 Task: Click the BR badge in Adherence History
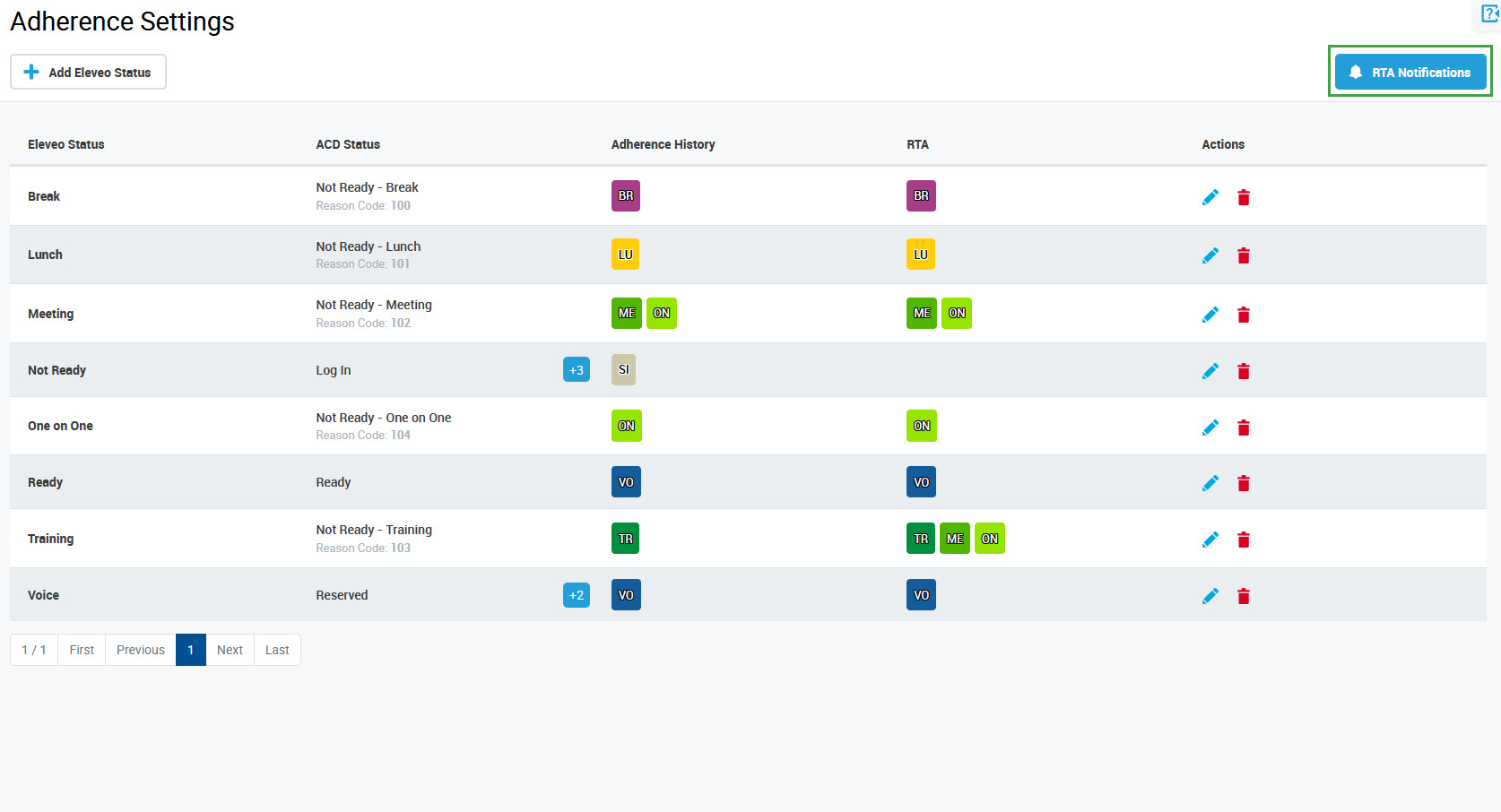(x=625, y=196)
